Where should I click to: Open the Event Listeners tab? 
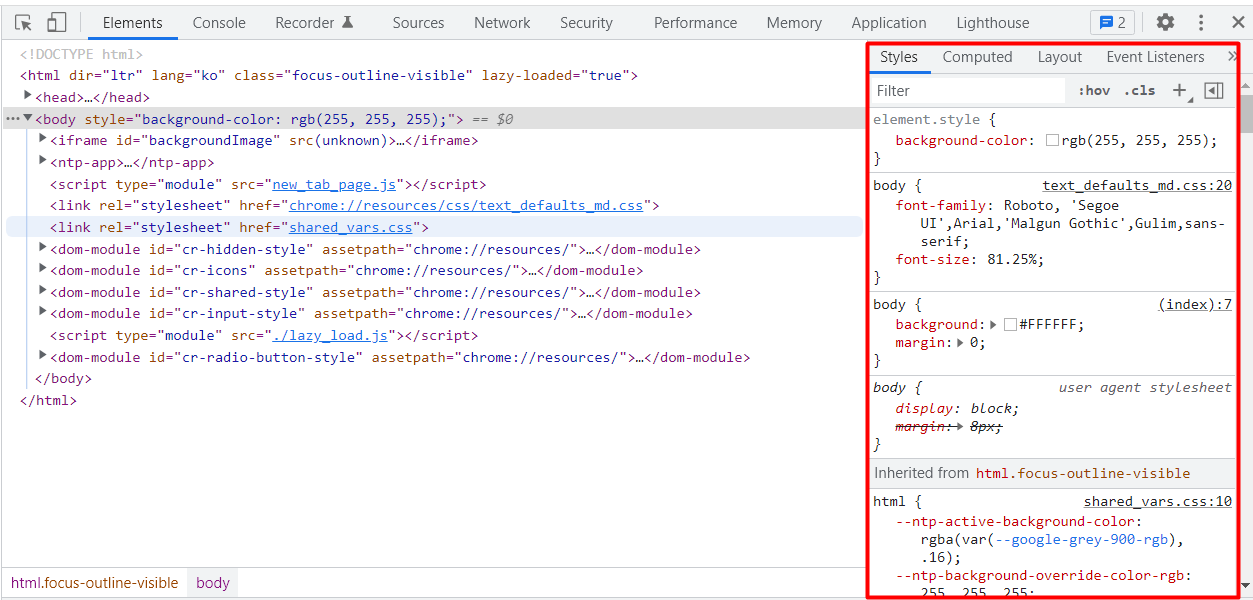pos(1155,57)
